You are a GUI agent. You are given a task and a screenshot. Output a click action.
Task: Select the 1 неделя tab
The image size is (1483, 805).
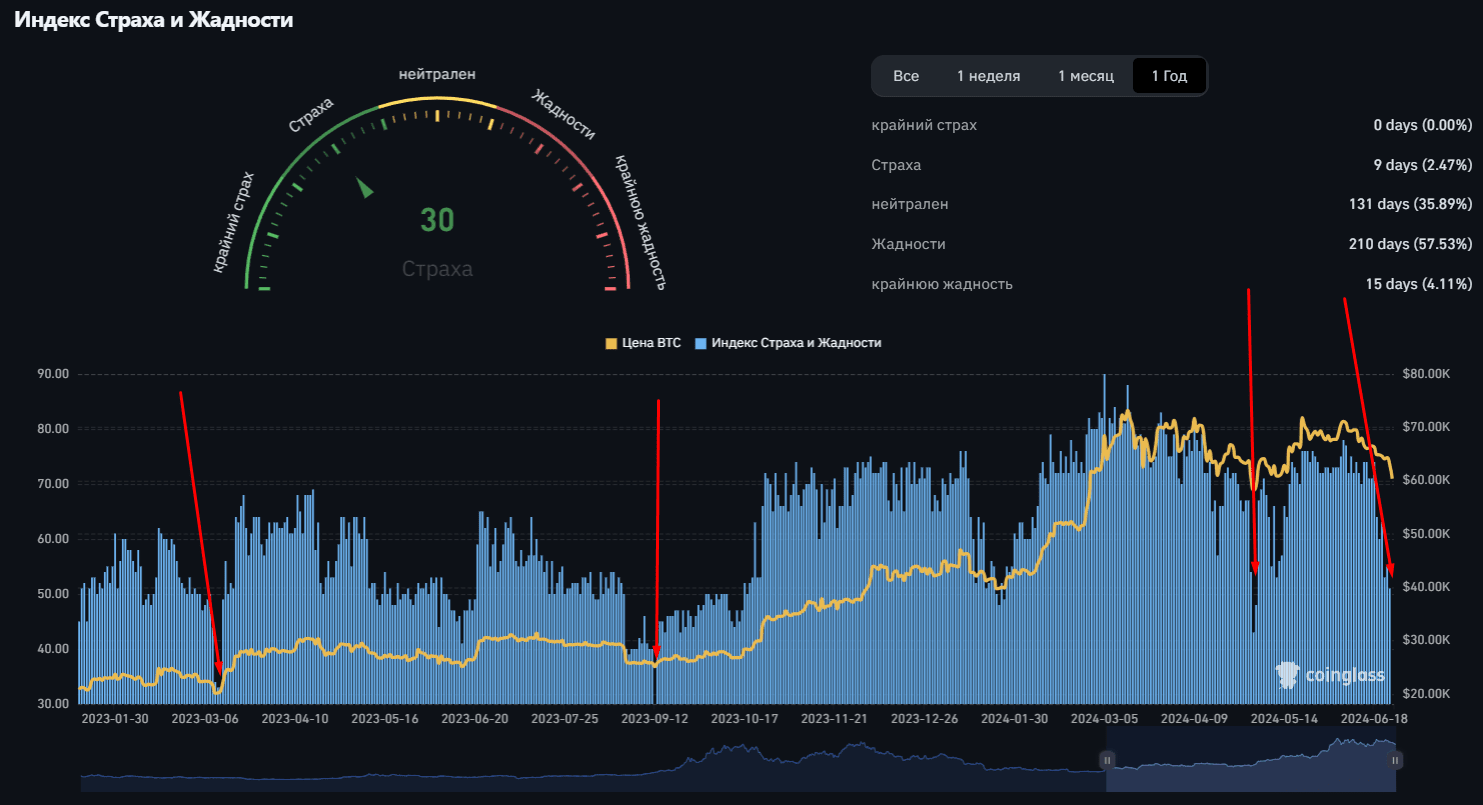[x=988, y=76]
